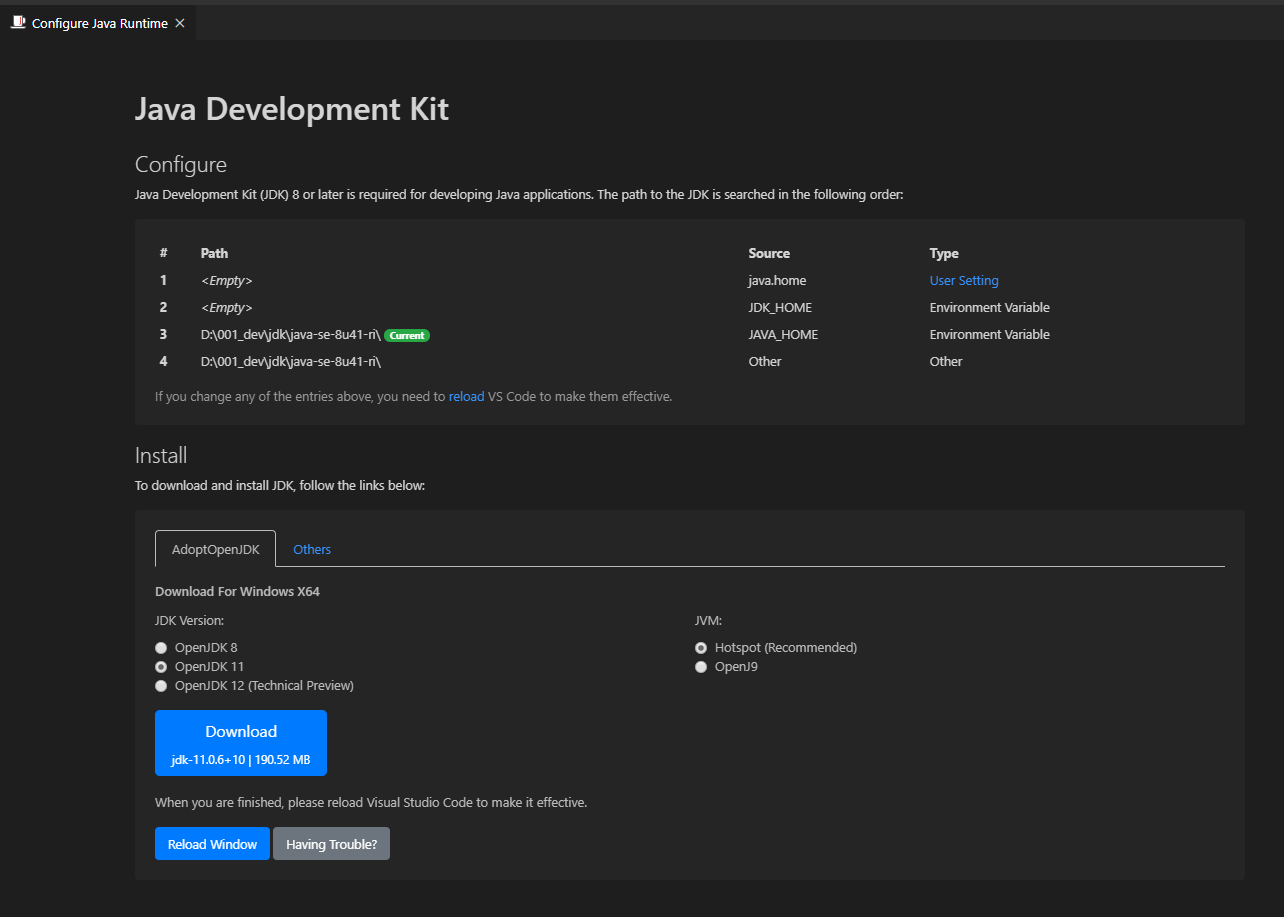Open the Having Trouble? help button

[331, 844]
